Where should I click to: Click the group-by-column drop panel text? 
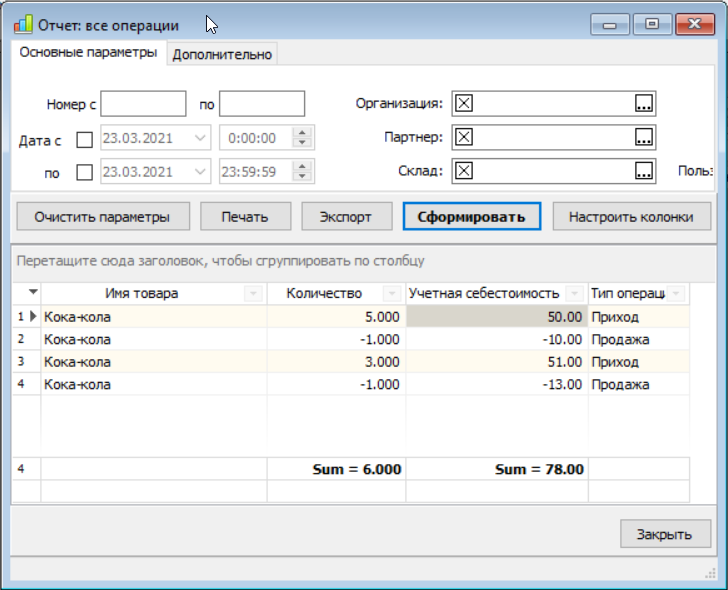click(x=221, y=261)
